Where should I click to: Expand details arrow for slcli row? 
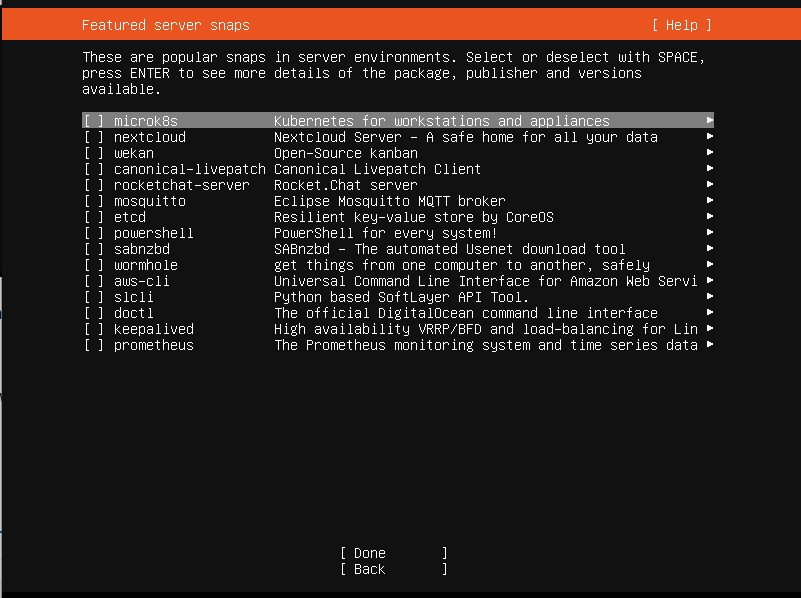tap(710, 296)
